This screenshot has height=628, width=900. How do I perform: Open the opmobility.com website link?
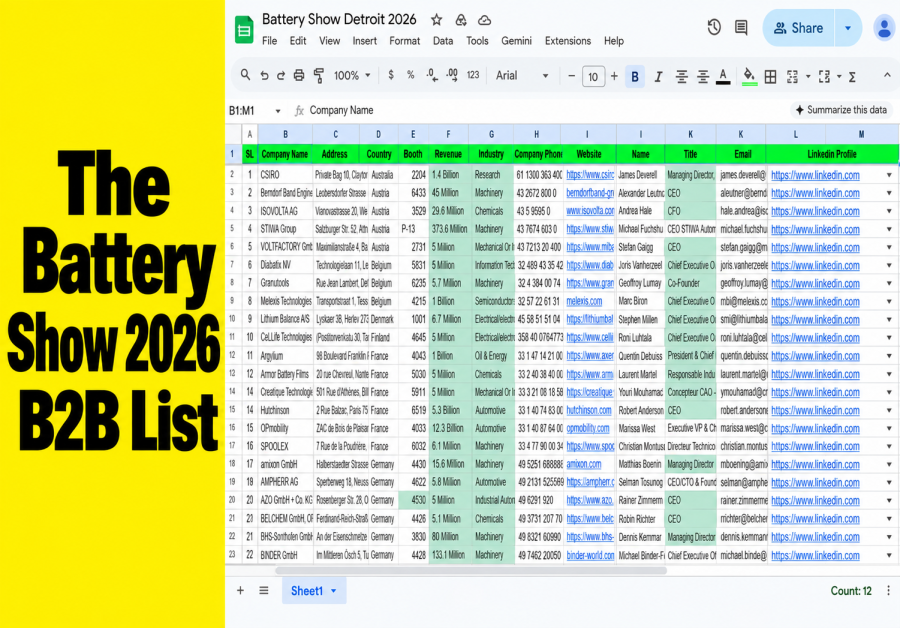tap(587, 428)
